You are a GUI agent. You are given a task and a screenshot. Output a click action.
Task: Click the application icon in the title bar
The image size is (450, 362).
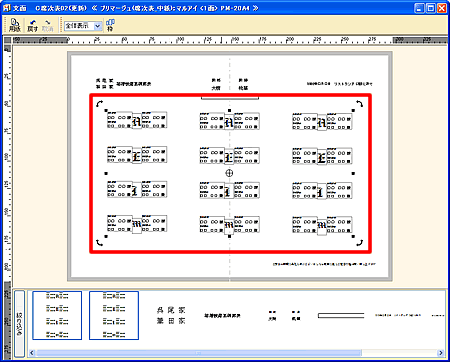pyautogui.click(x=7, y=8)
